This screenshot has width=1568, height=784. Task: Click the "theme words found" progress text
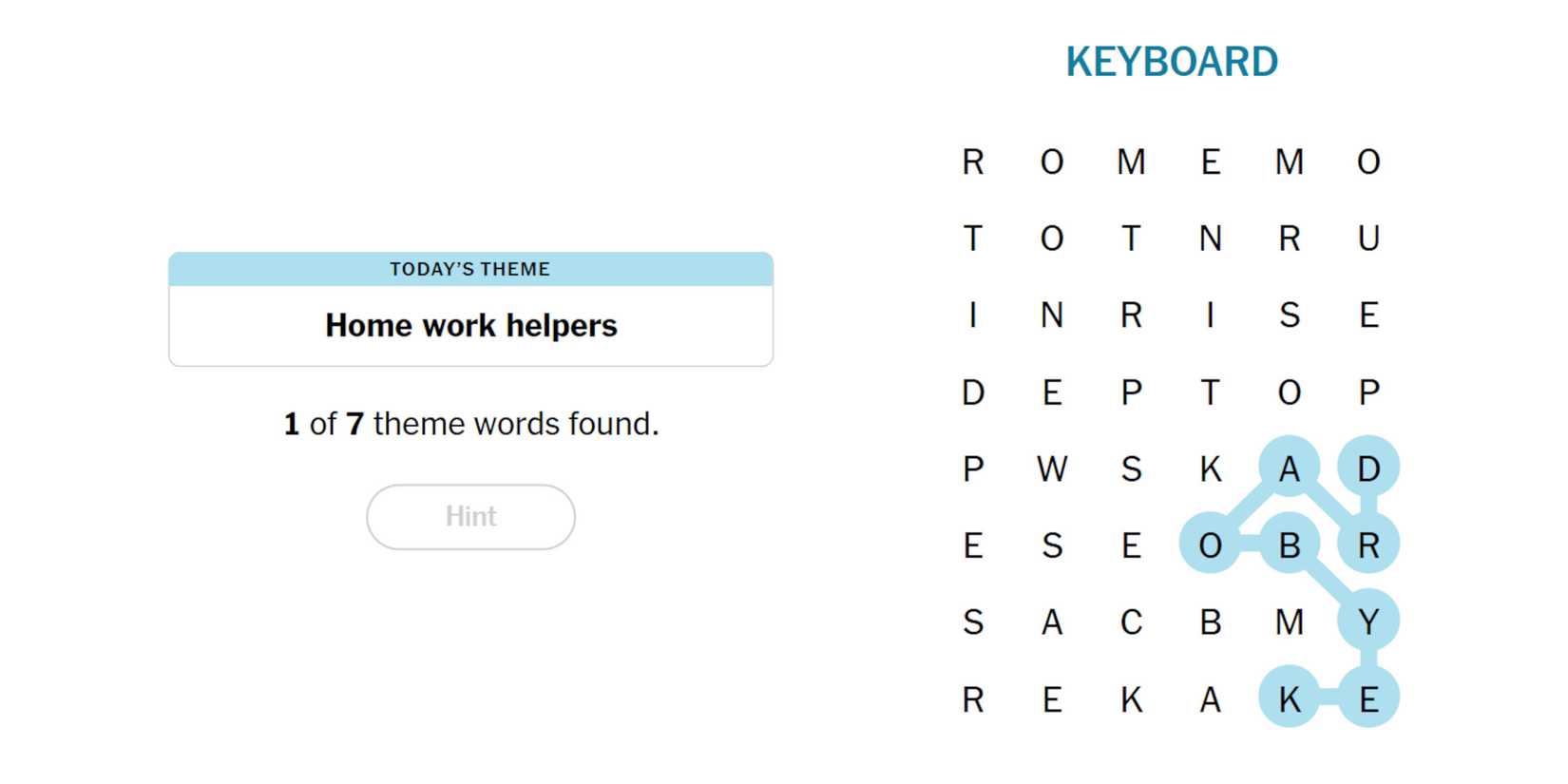470,424
